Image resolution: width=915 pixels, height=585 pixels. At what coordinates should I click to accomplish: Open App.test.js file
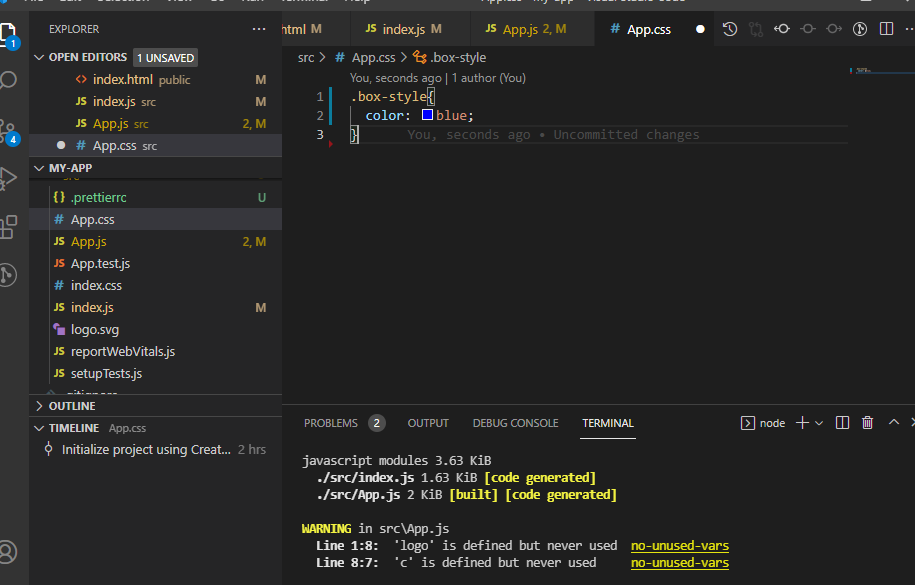coord(155,263)
